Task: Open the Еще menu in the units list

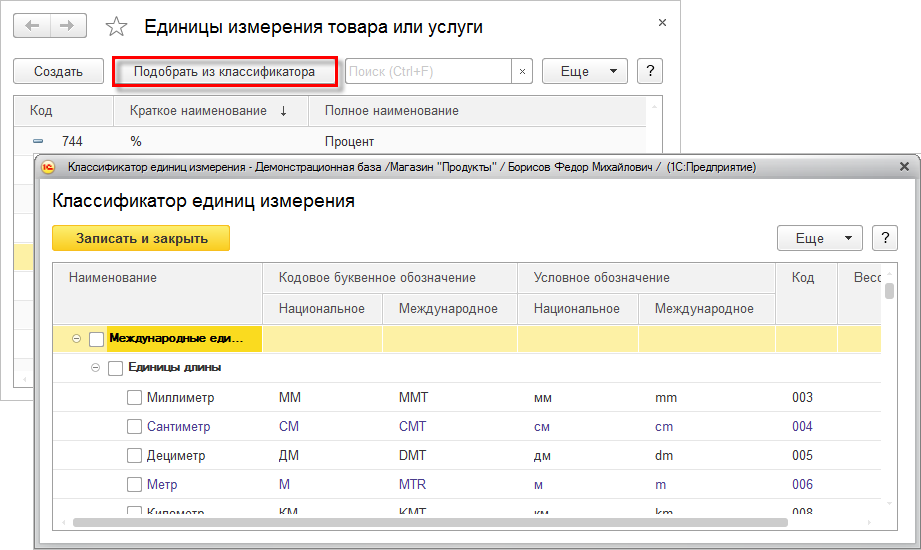Action: coord(584,72)
